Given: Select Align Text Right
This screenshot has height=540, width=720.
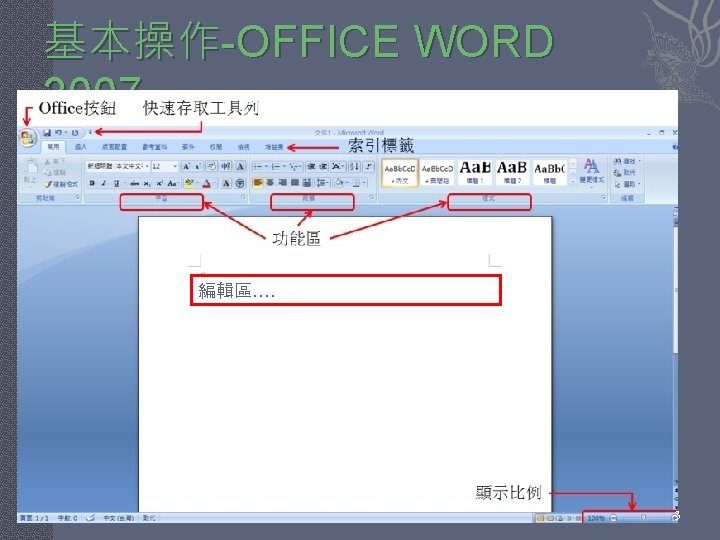Looking at the screenshot, I should (282, 183).
